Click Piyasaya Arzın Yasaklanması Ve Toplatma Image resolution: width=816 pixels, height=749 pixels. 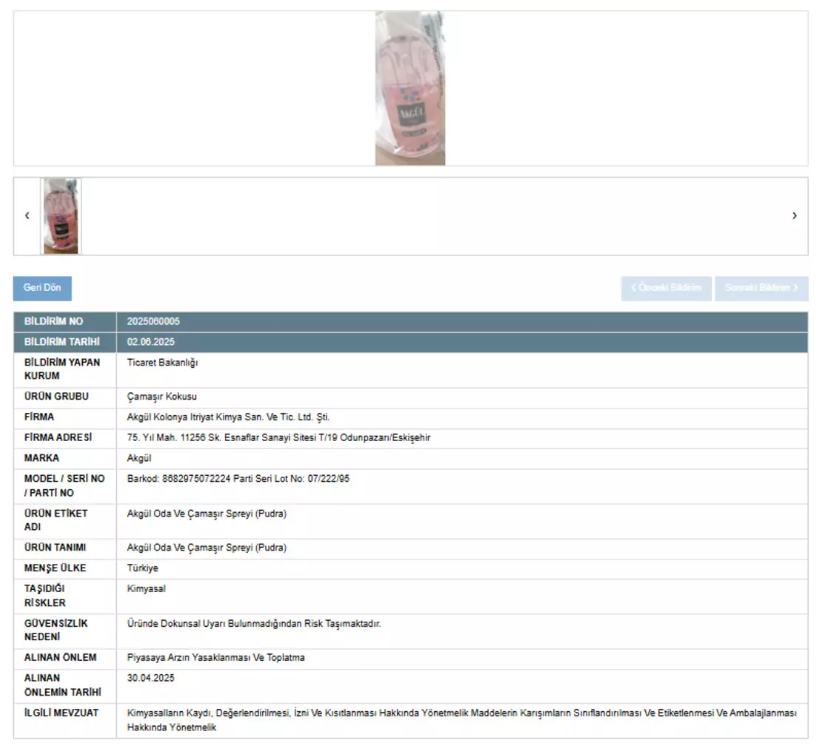click(216, 657)
